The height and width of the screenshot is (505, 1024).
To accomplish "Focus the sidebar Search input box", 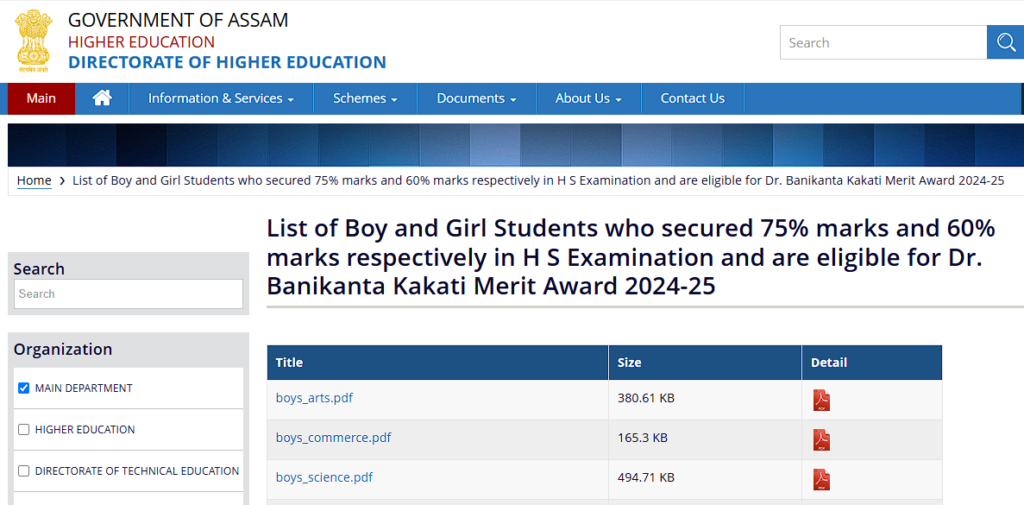I will (x=128, y=294).
